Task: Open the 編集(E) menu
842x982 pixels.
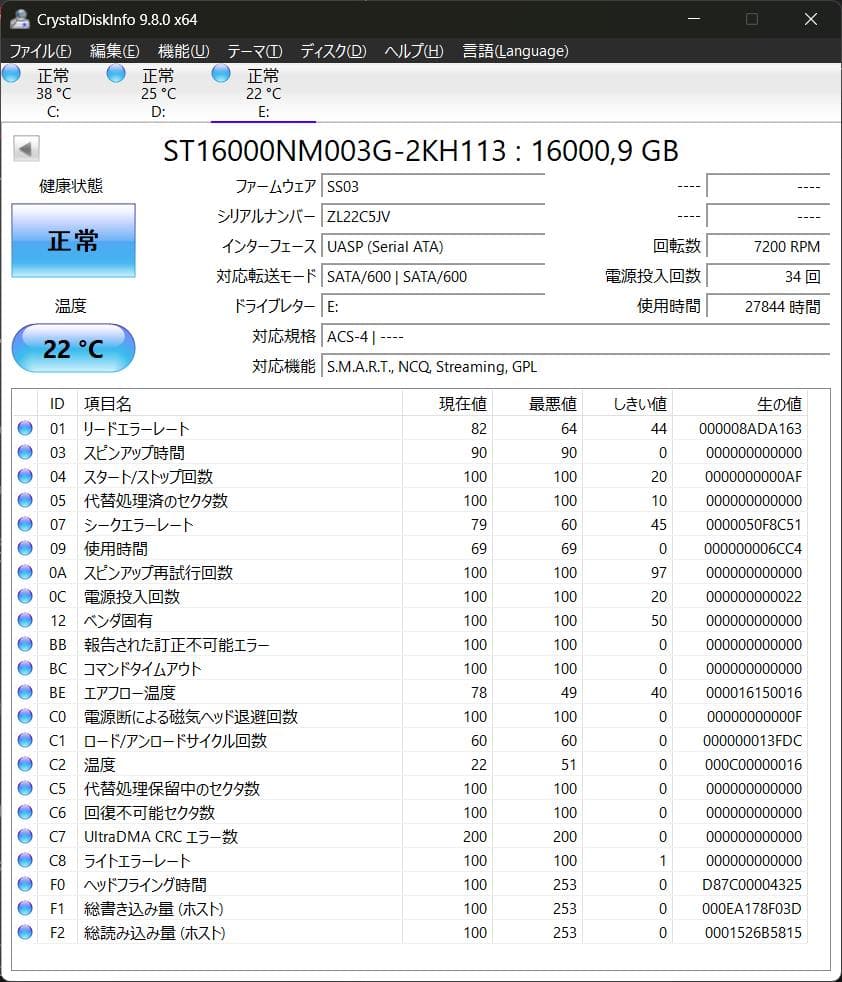Action: point(114,51)
